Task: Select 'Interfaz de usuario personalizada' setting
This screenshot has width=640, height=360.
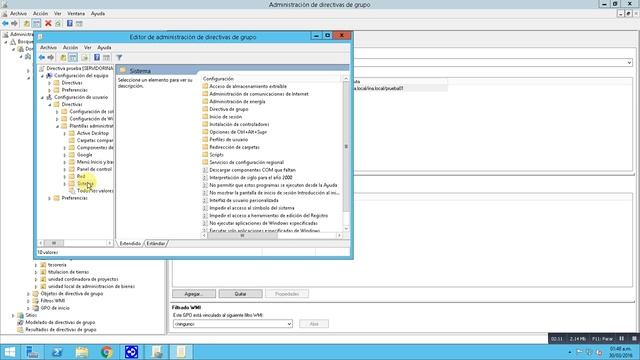Action: click(244, 200)
